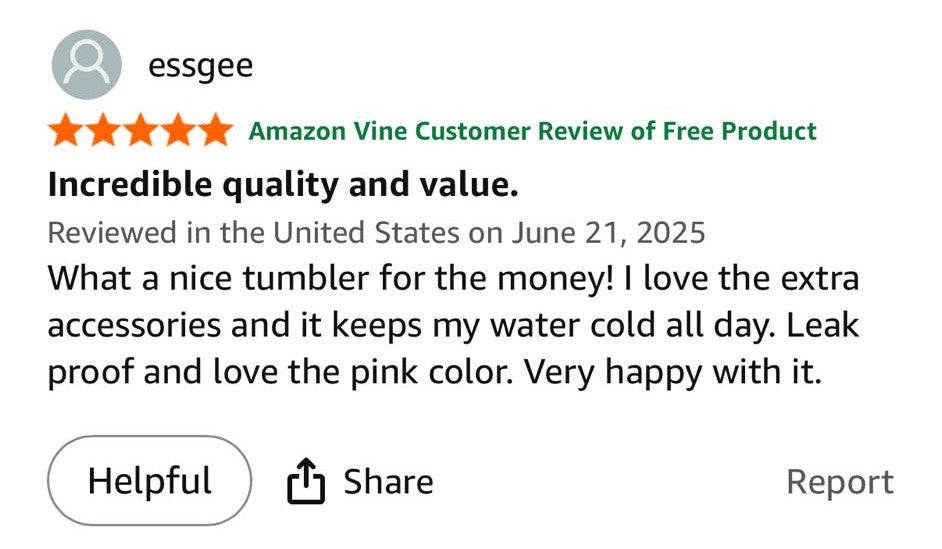Click the fifth orange rating star
942x549 pixels.
(x=214, y=130)
